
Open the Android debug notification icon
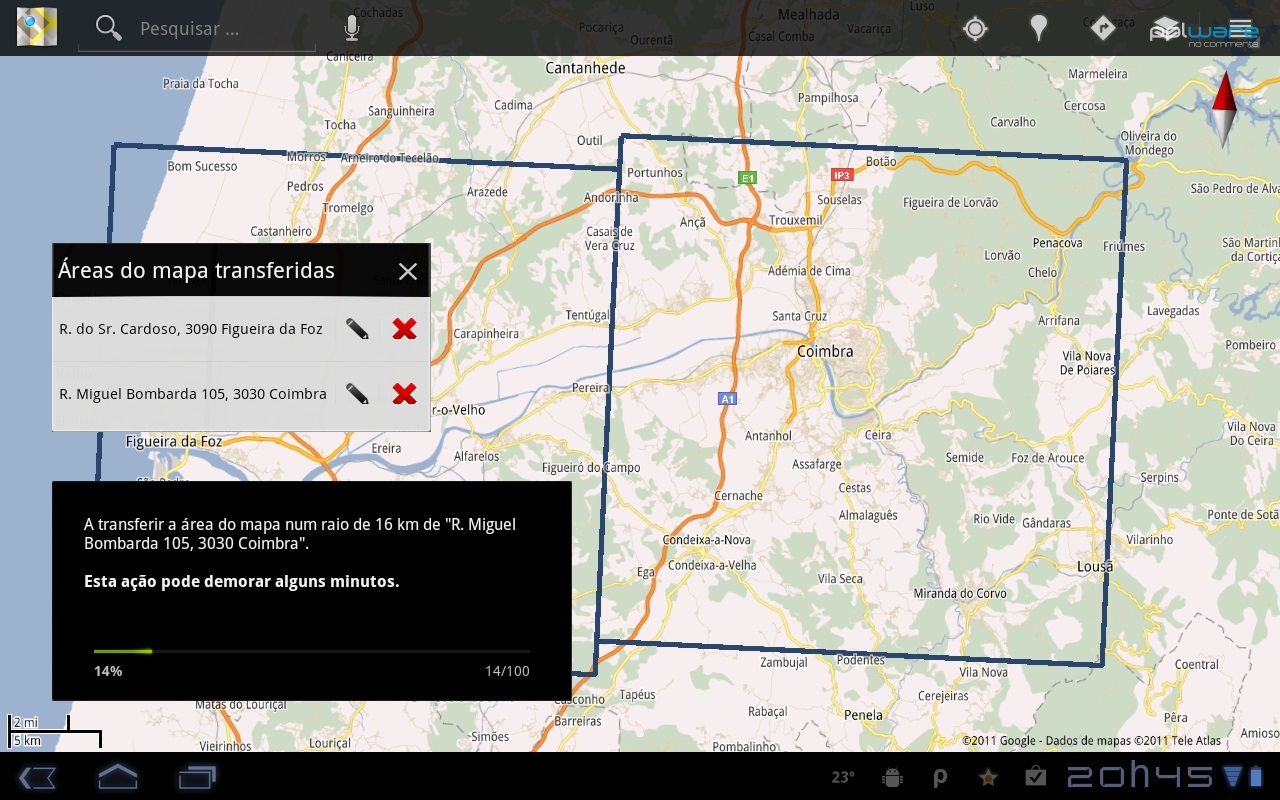[x=893, y=777]
